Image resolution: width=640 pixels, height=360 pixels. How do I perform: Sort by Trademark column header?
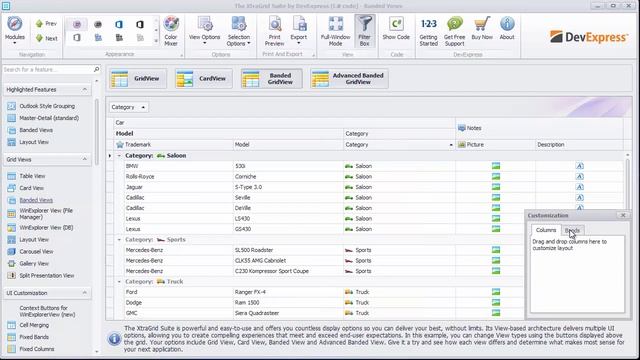pos(173,144)
